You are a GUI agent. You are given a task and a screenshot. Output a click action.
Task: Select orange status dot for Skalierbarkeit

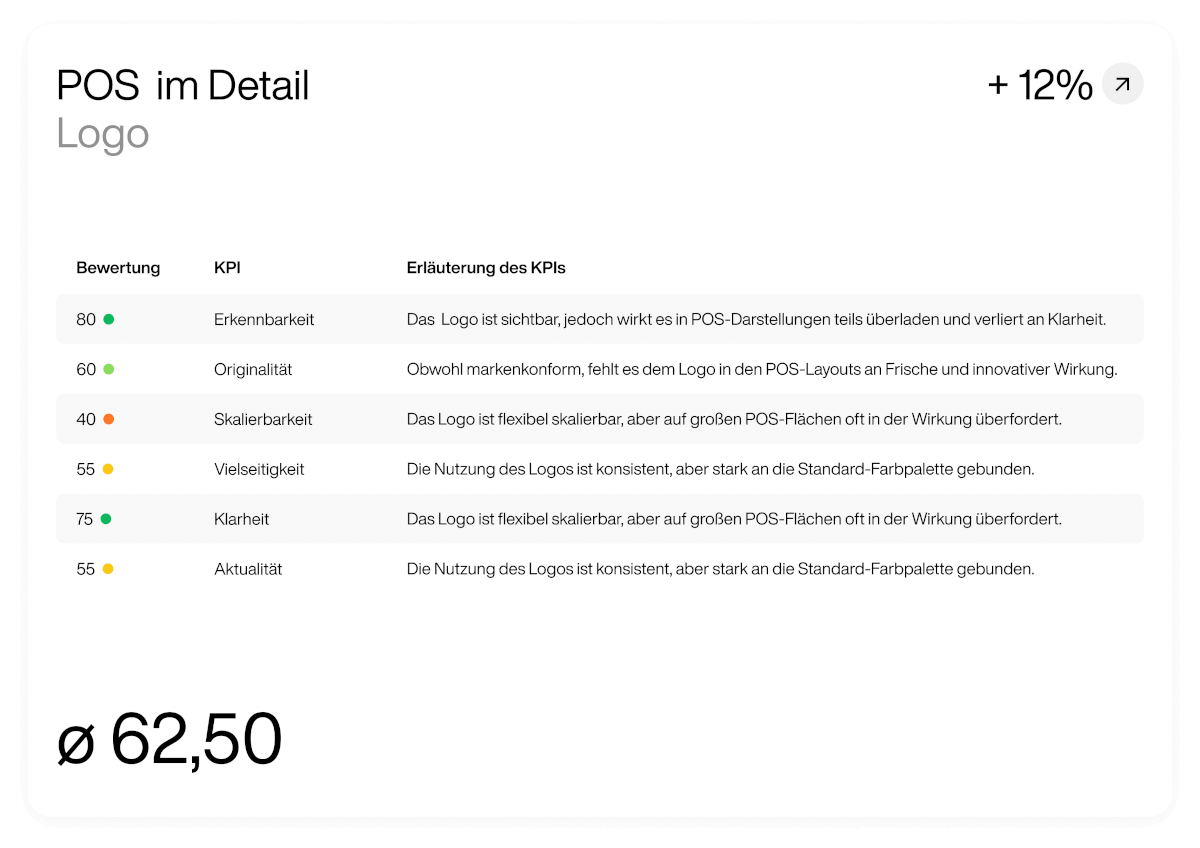tap(108, 419)
